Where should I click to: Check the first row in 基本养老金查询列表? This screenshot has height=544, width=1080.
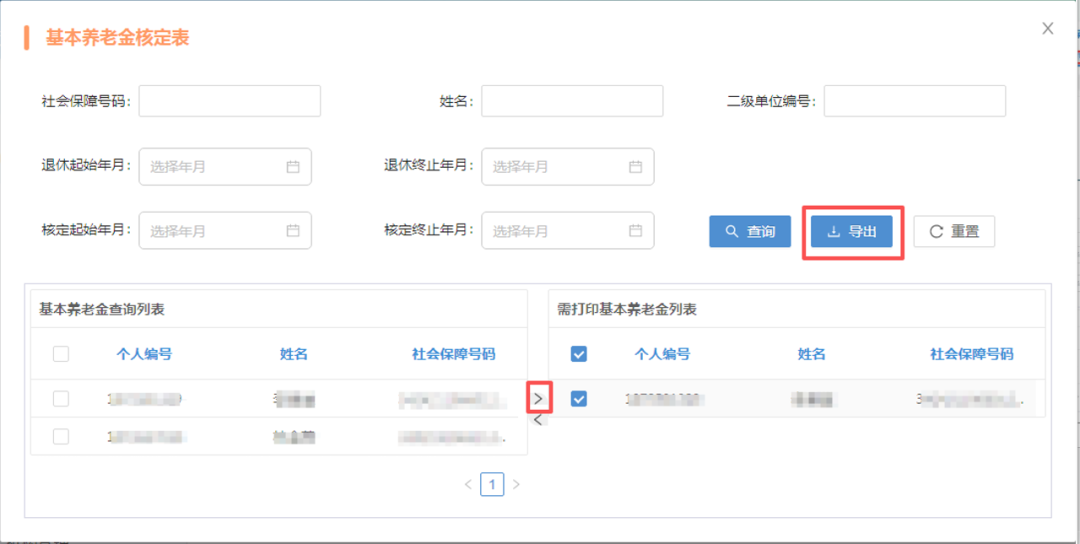tap(61, 398)
